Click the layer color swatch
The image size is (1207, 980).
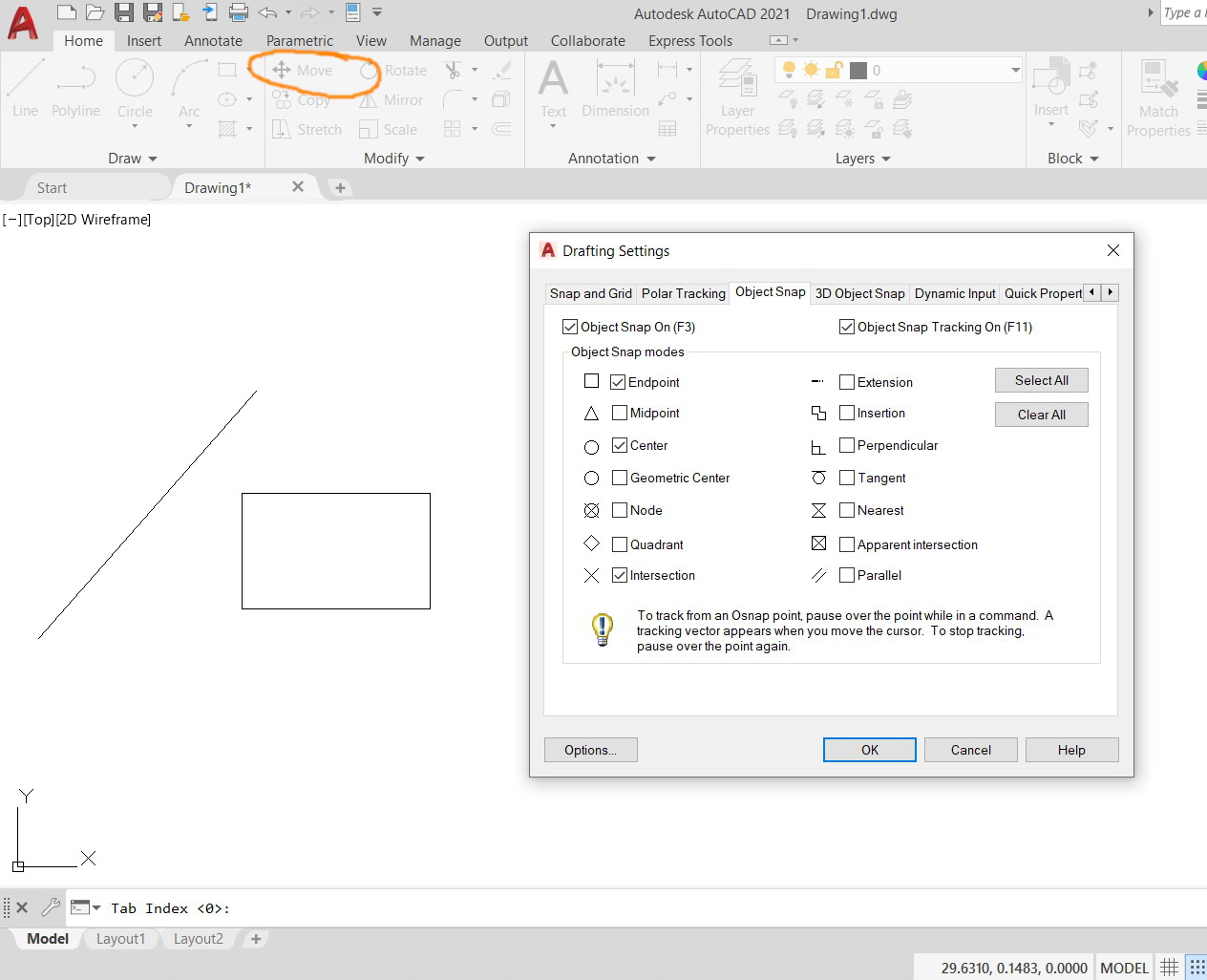point(858,70)
